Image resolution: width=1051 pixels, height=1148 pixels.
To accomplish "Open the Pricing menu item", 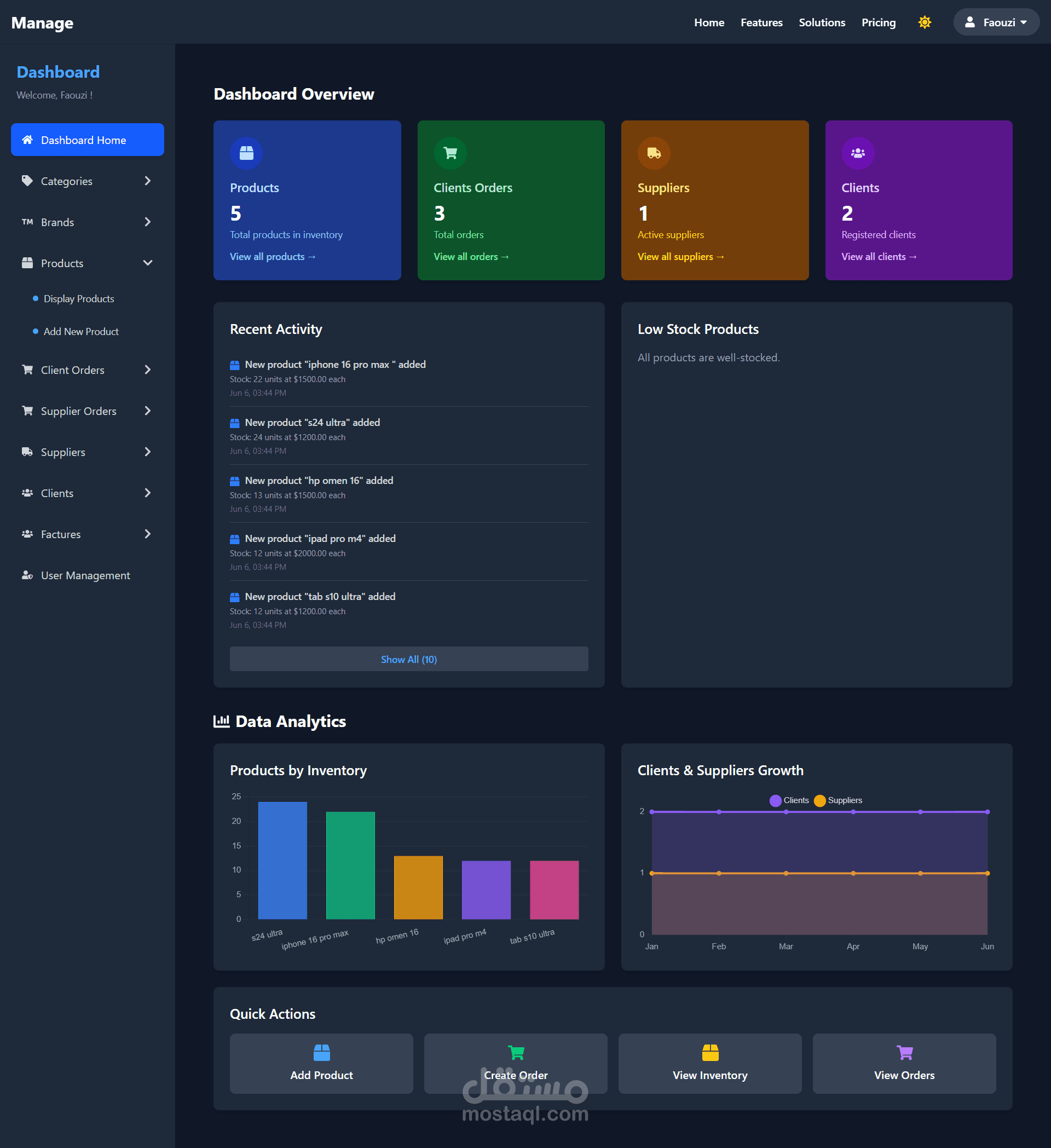I will (879, 22).
